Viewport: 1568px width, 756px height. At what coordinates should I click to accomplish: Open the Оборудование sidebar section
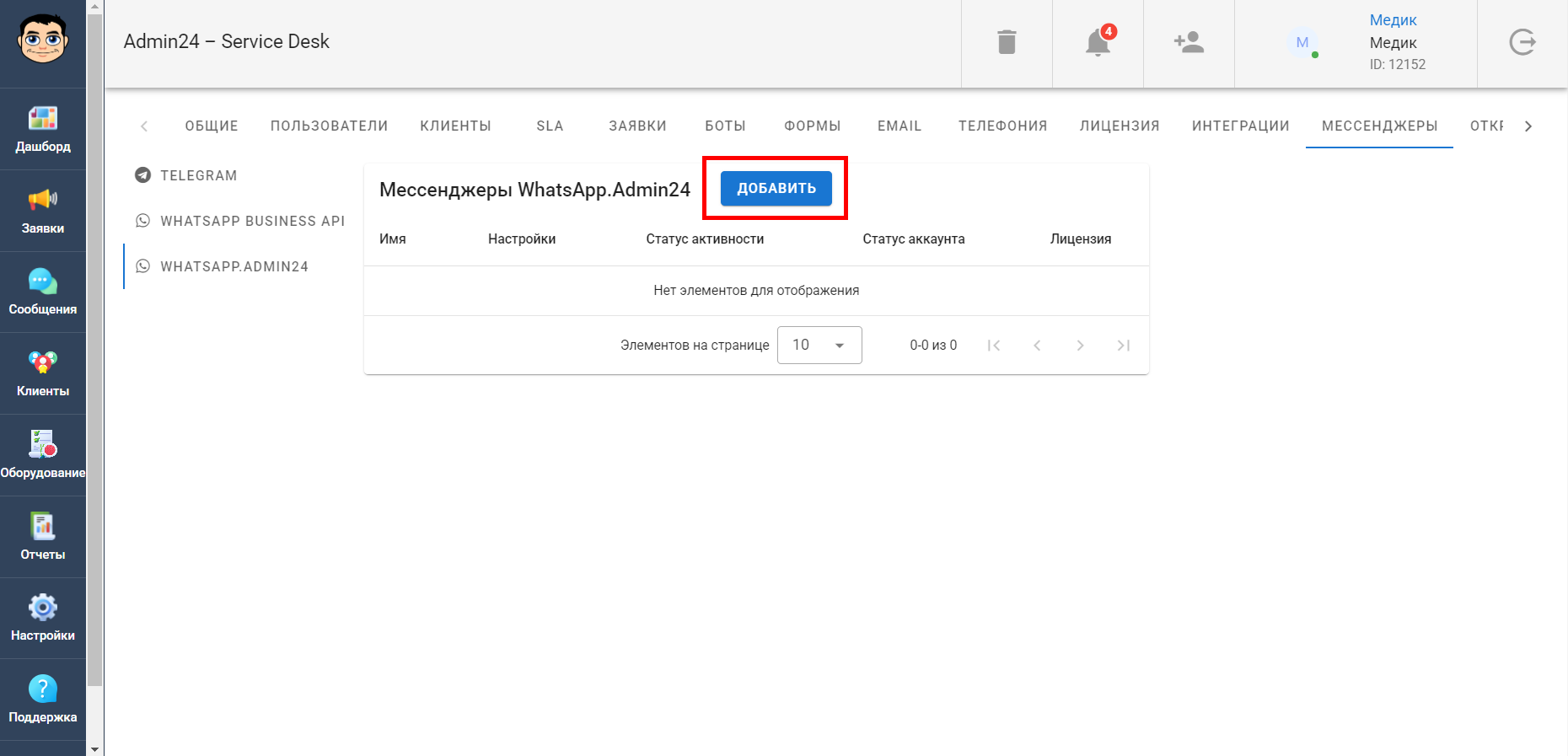point(43,455)
